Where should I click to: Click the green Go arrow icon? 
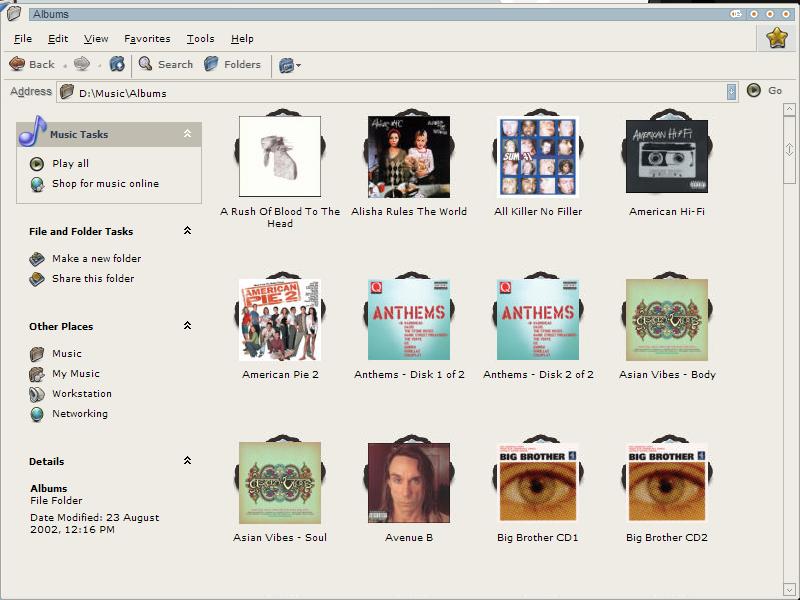(754, 90)
